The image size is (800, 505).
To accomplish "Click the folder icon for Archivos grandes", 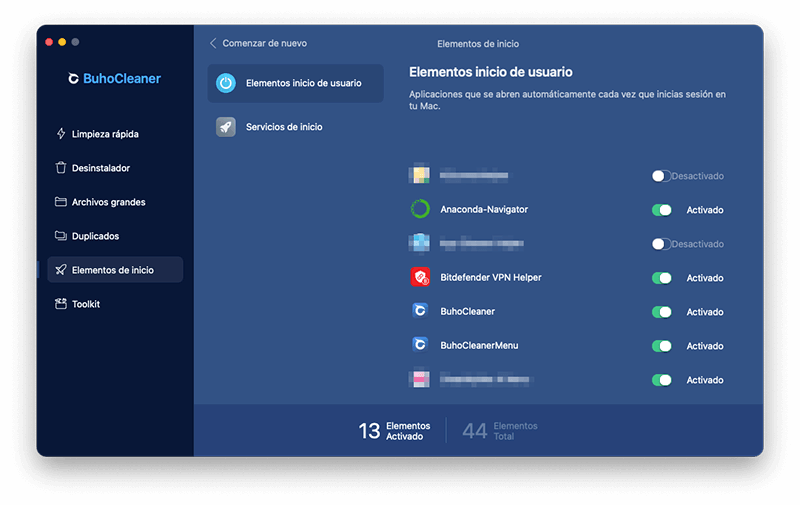I will pos(61,201).
